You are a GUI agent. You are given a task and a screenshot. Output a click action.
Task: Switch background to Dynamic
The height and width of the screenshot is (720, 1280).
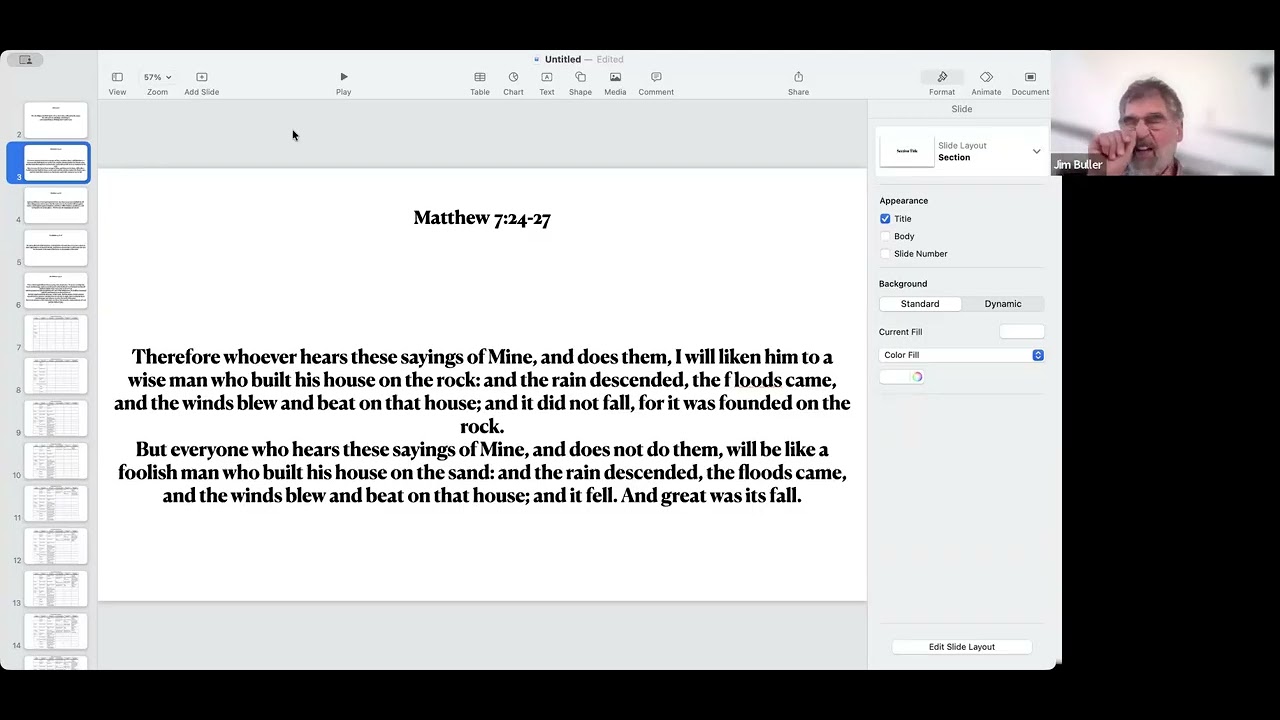[1003, 304]
